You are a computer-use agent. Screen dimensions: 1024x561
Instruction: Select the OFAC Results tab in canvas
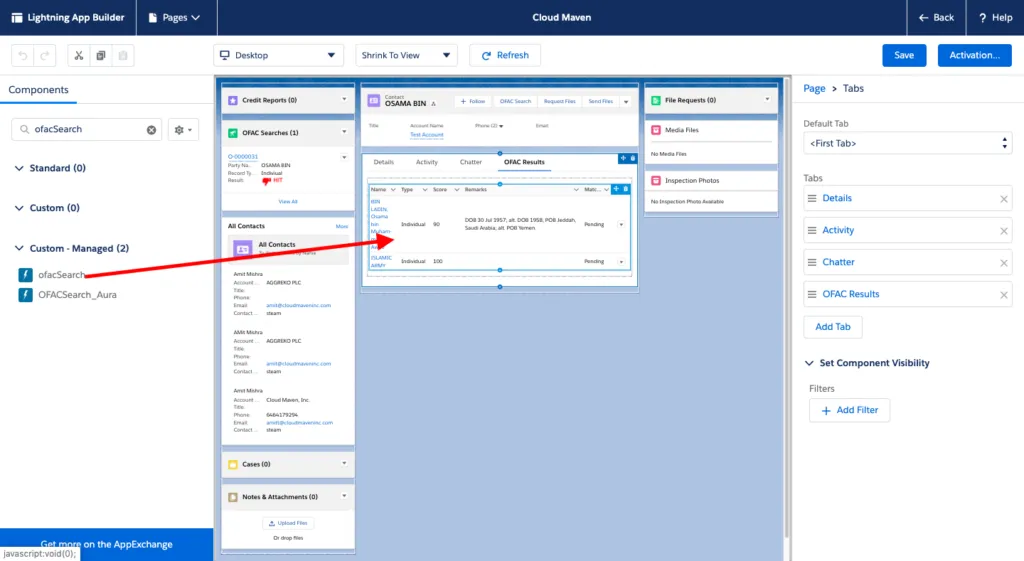pyautogui.click(x=524, y=162)
